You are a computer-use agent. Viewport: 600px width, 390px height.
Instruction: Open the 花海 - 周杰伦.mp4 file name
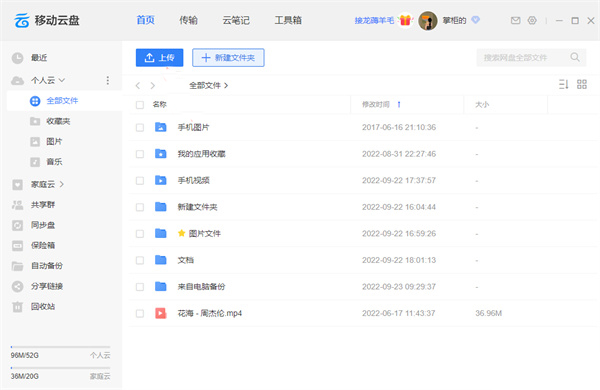click(210, 313)
